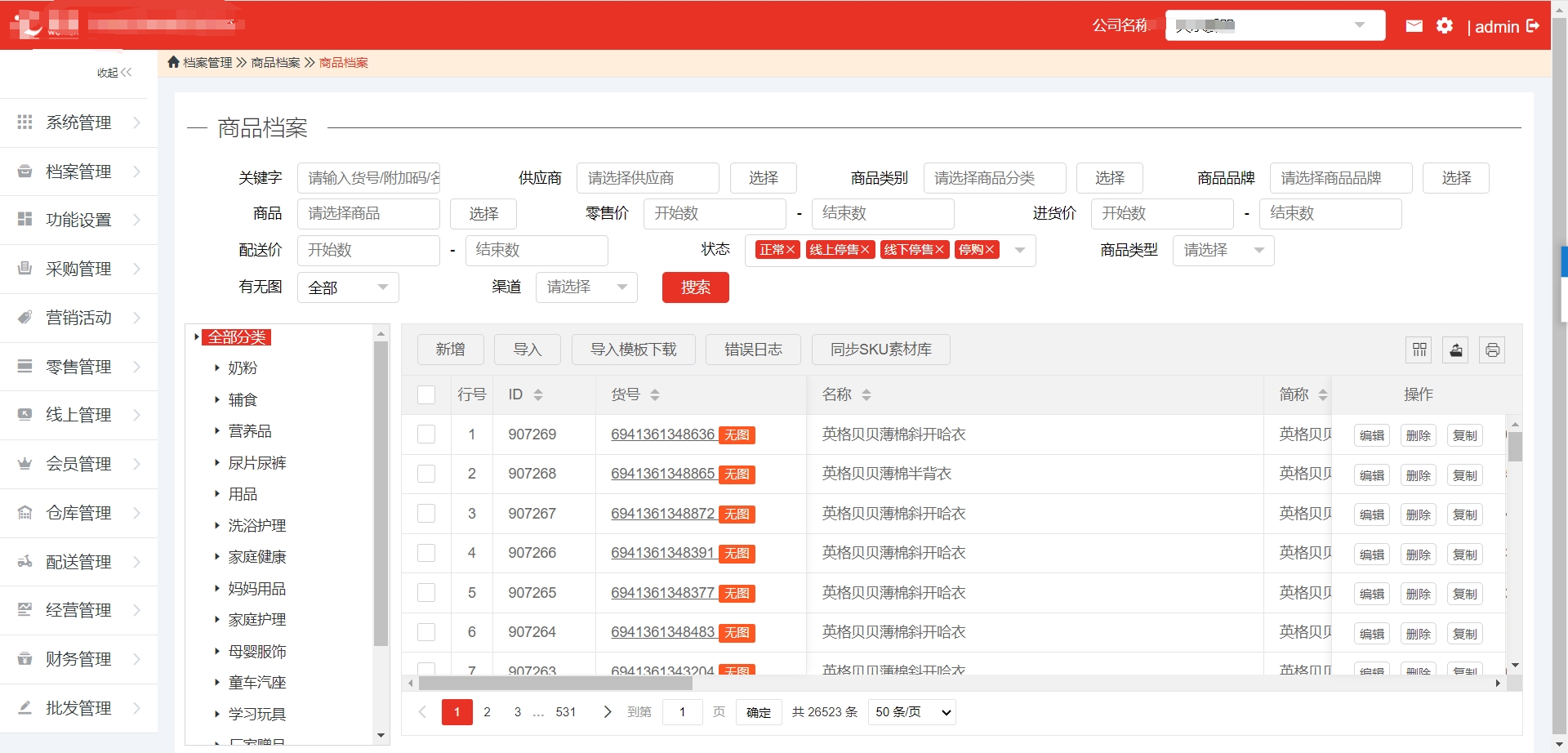Toggle the select-all checkbox in table header

[x=426, y=394]
